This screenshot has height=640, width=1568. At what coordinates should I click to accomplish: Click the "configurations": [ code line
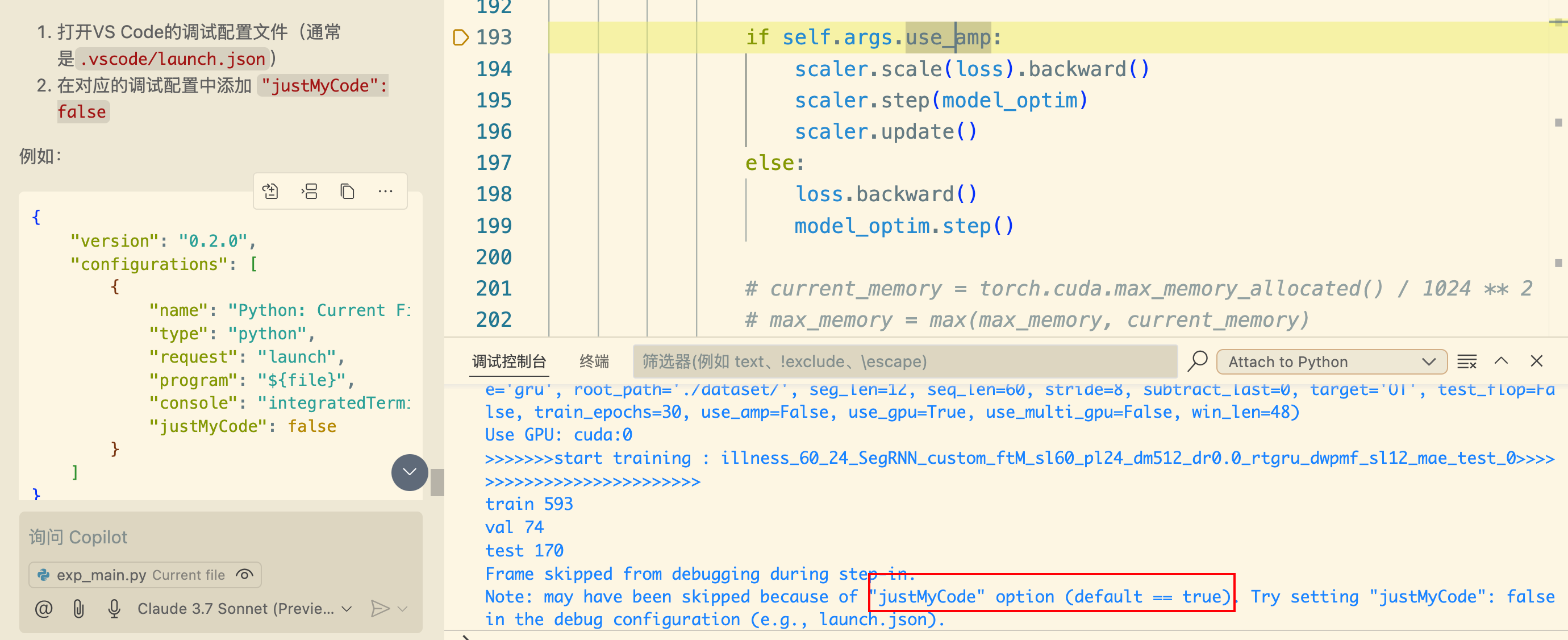(x=164, y=264)
